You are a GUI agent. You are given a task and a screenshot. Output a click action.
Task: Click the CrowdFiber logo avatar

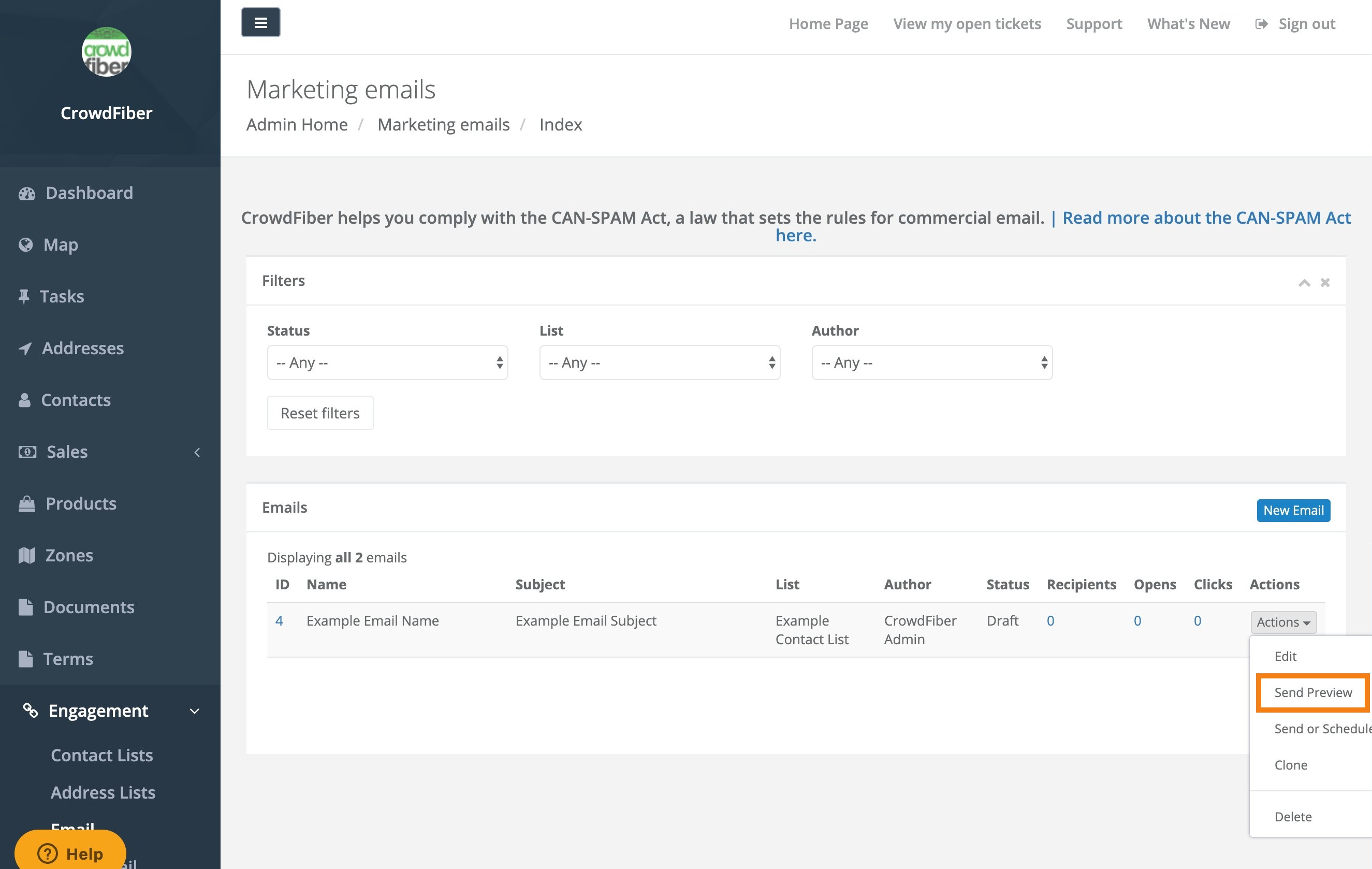pyautogui.click(x=107, y=52)
